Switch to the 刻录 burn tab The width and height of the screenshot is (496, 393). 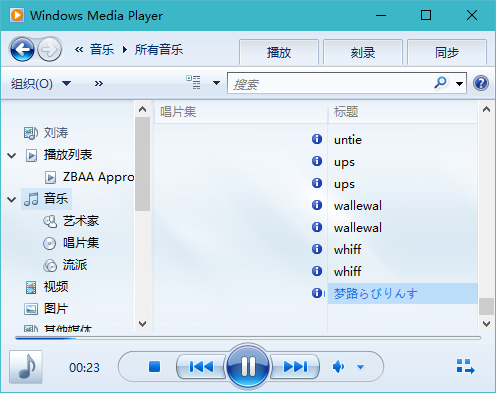tap(363, 52)
